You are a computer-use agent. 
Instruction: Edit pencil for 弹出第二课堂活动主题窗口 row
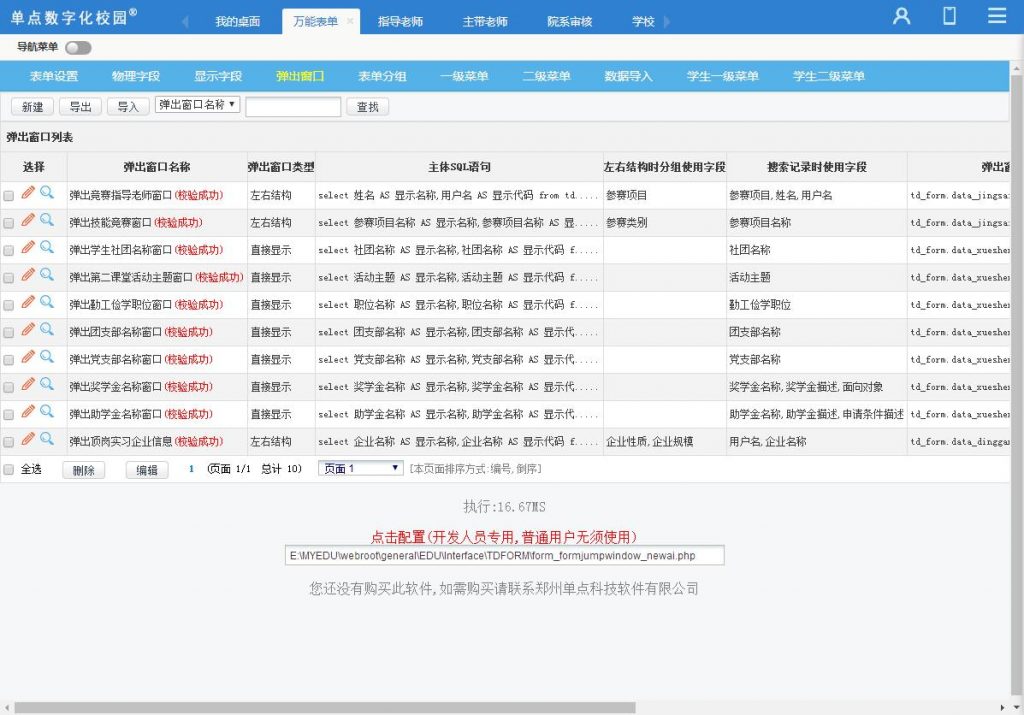point(27,274)
